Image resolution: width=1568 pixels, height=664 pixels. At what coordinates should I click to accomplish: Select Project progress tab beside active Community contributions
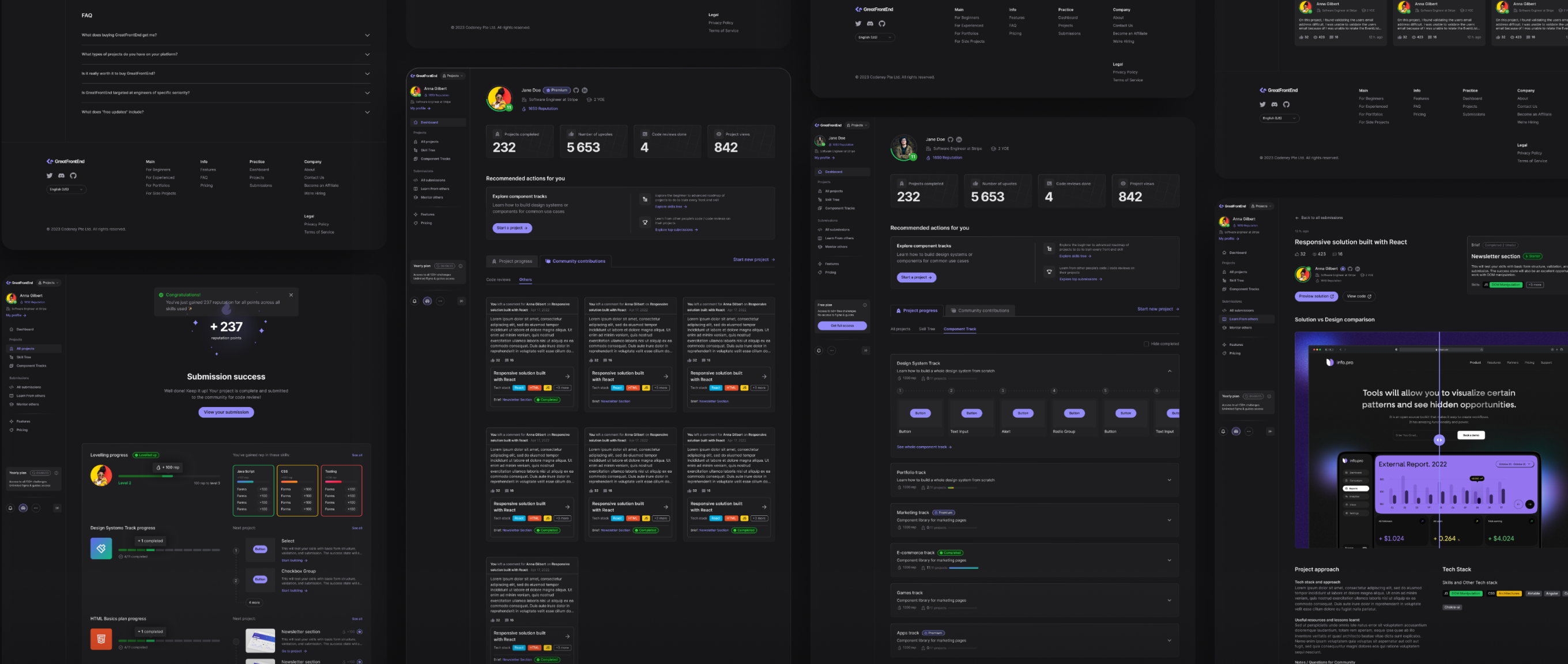[x=512, y=261]
